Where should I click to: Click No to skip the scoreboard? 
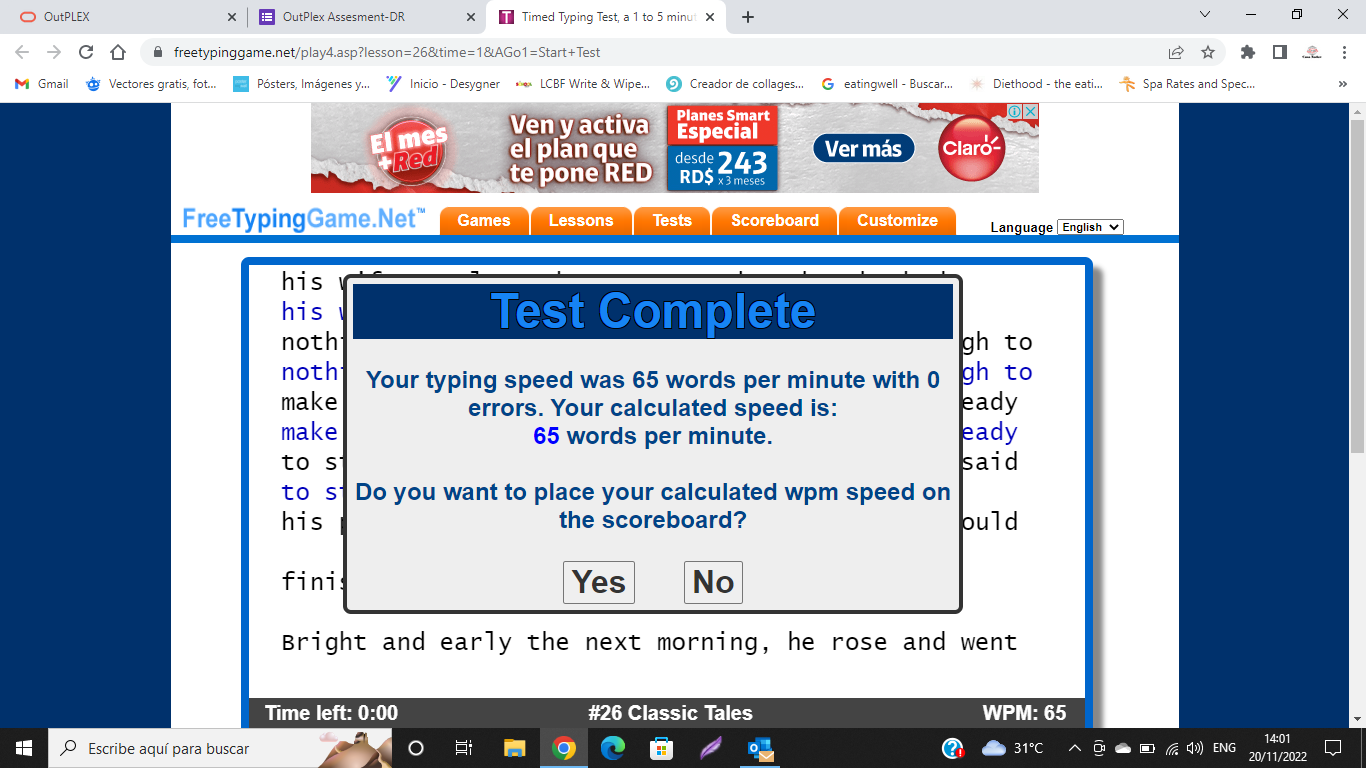click(713, 582)
